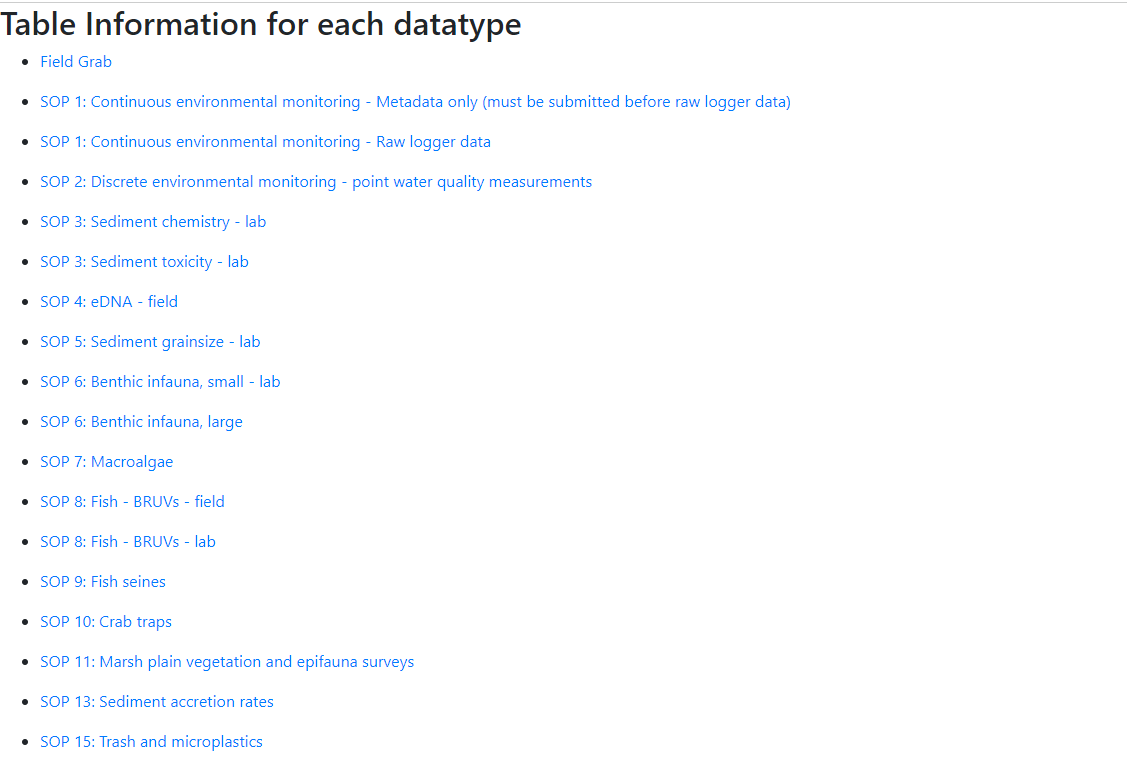Open SOP 8 Fish BRUVs - field
This screenshot has width=1127, height=779.
coord(132,502)
